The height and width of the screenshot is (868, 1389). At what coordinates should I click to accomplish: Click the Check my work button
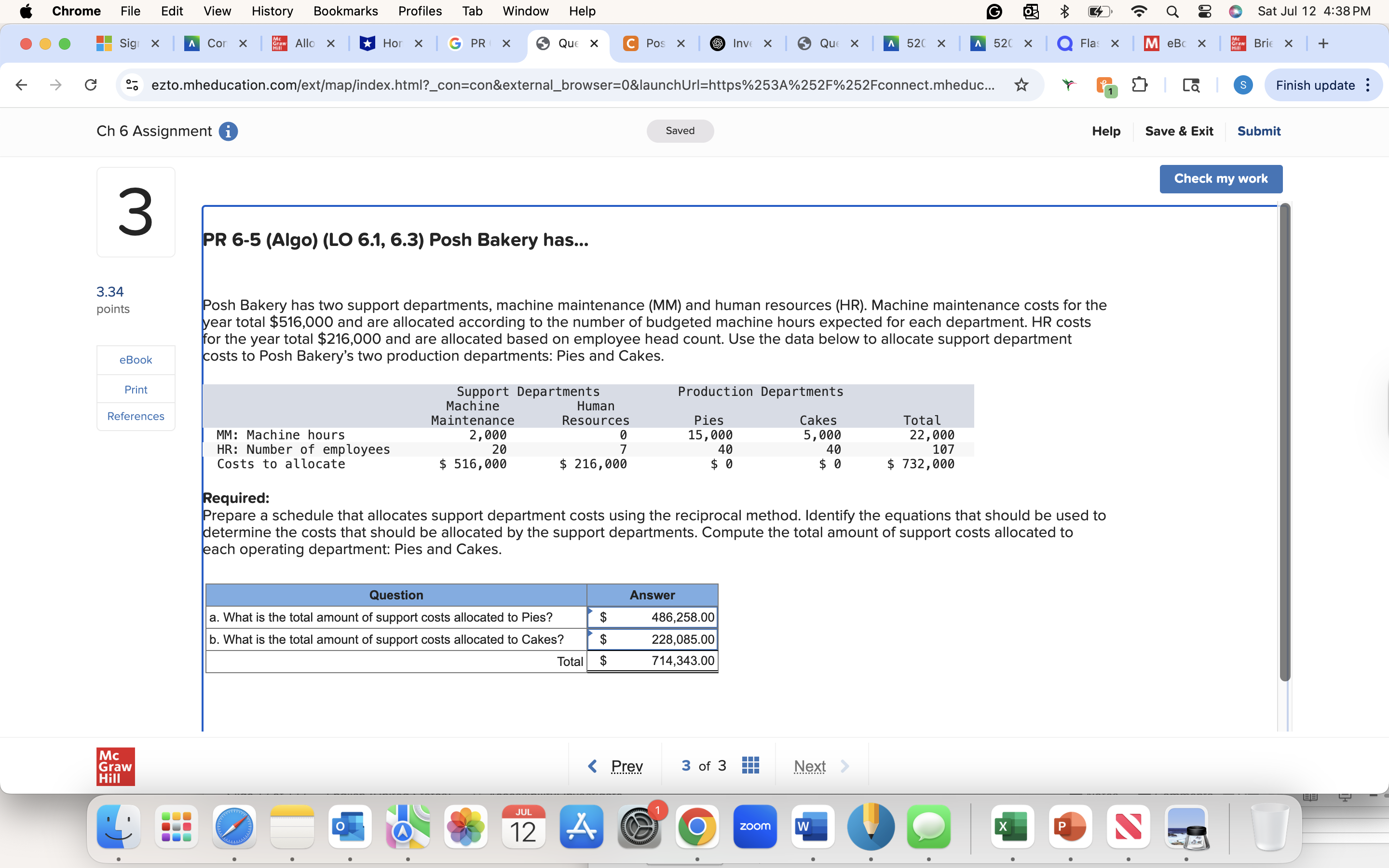point(1221,178)
